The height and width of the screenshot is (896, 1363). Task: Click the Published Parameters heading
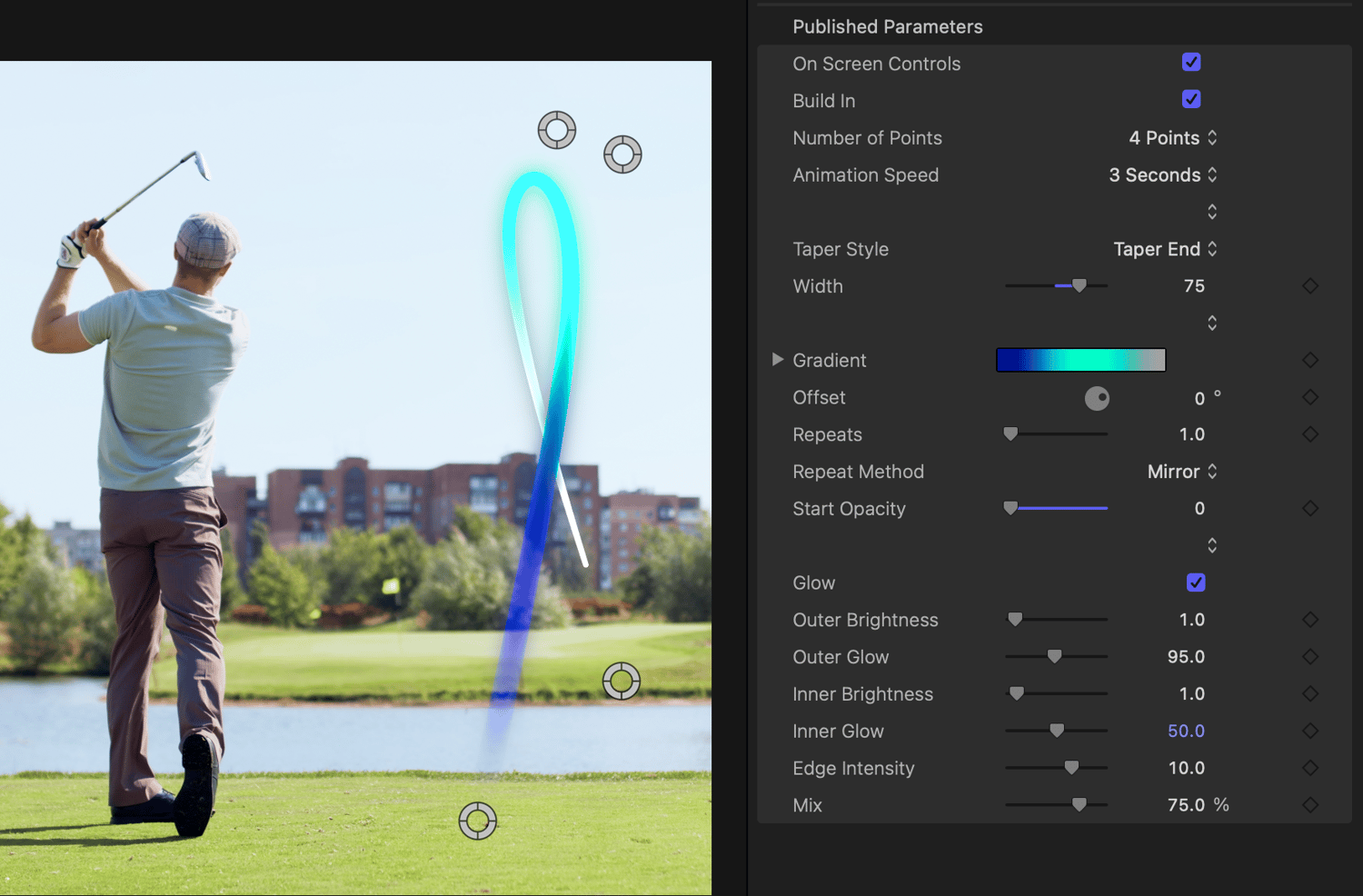click(x=888, y=26)
